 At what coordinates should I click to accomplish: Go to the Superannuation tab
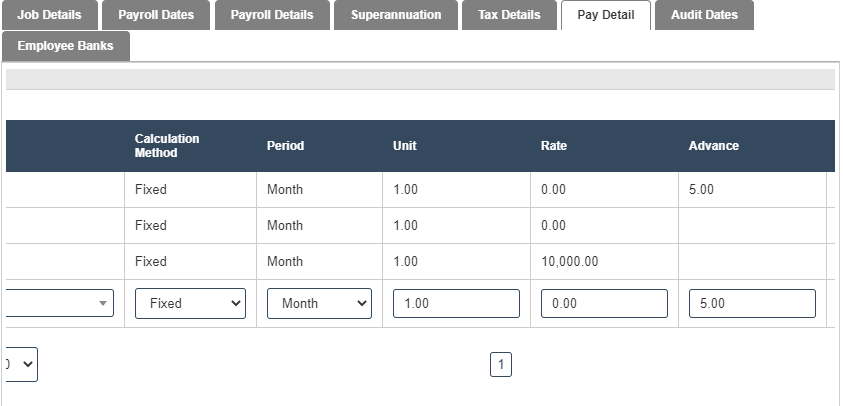tap(396, 15)
